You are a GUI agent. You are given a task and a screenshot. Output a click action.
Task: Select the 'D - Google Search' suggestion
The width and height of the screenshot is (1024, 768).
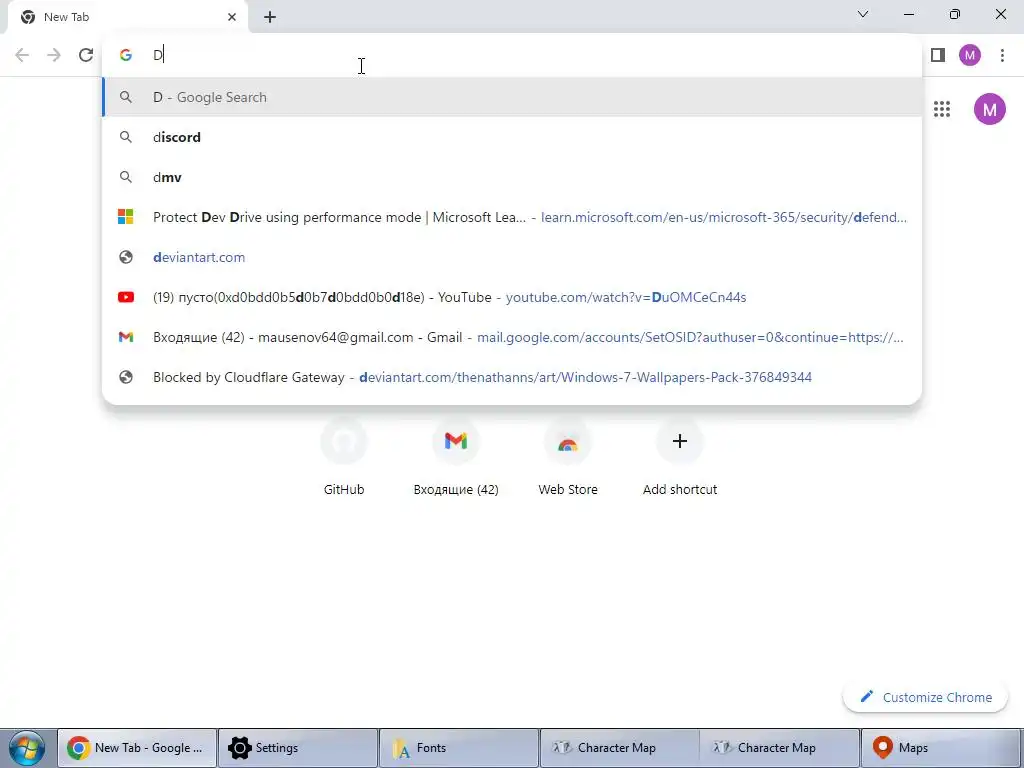[x=512, y=97]
